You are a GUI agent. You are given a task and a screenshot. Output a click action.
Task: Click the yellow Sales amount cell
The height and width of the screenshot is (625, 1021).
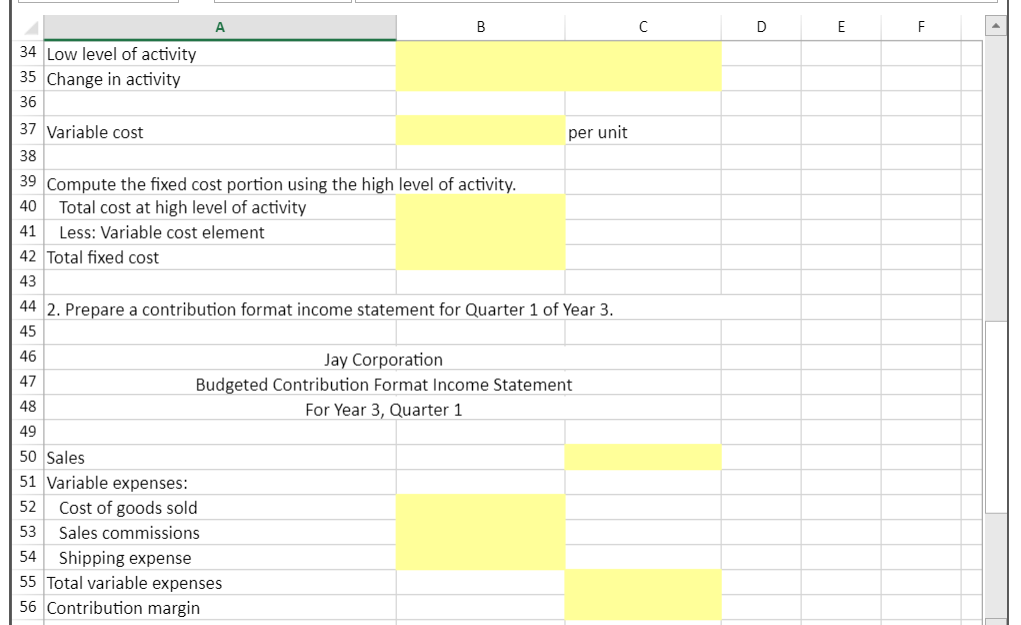643,457
